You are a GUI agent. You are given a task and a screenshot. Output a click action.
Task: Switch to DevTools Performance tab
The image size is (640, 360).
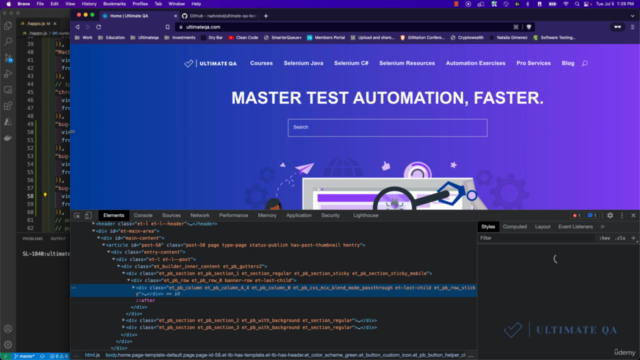point(233,216)
